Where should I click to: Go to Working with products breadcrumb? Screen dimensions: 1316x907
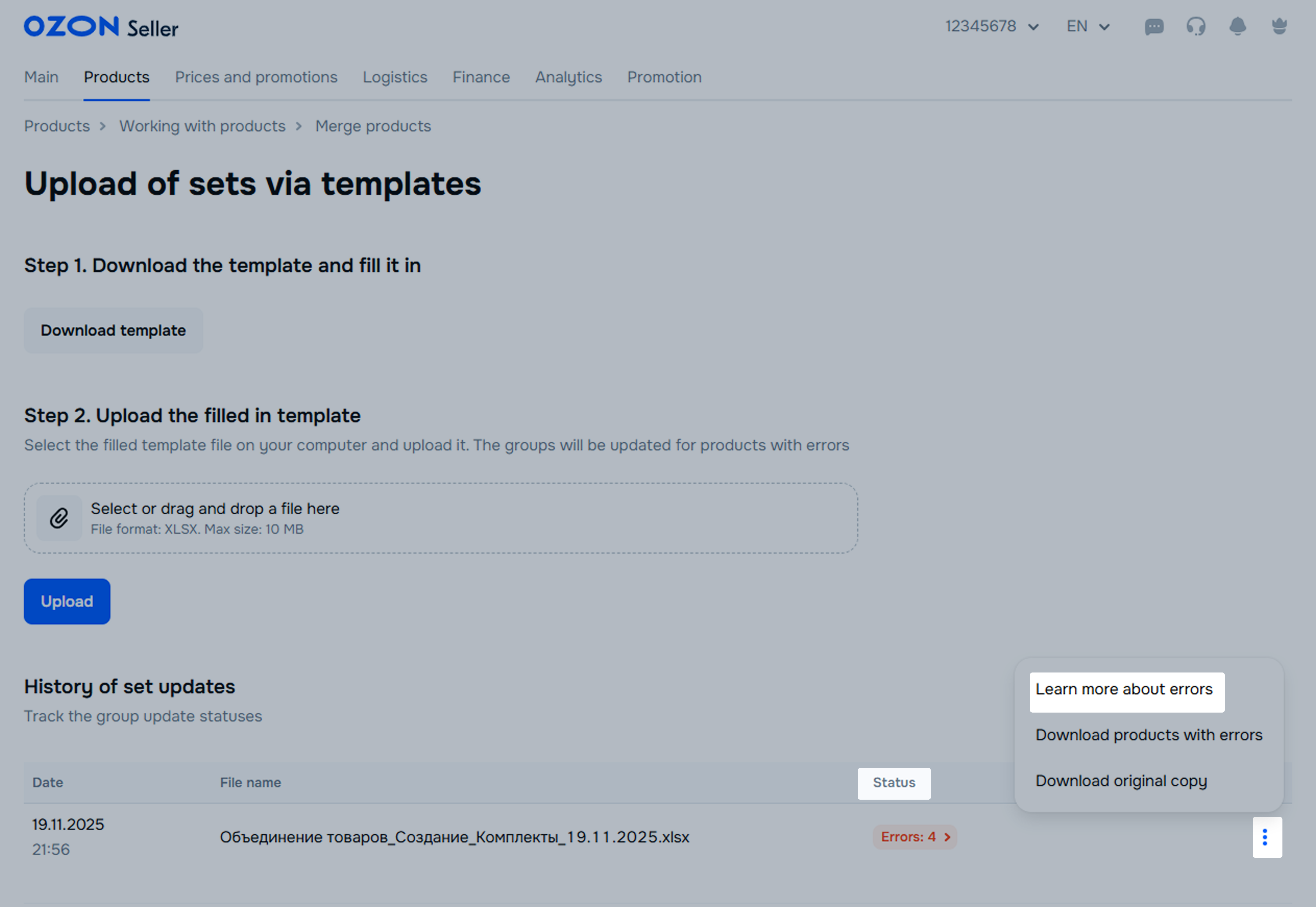pyautogui.click(x=202, y=126)
